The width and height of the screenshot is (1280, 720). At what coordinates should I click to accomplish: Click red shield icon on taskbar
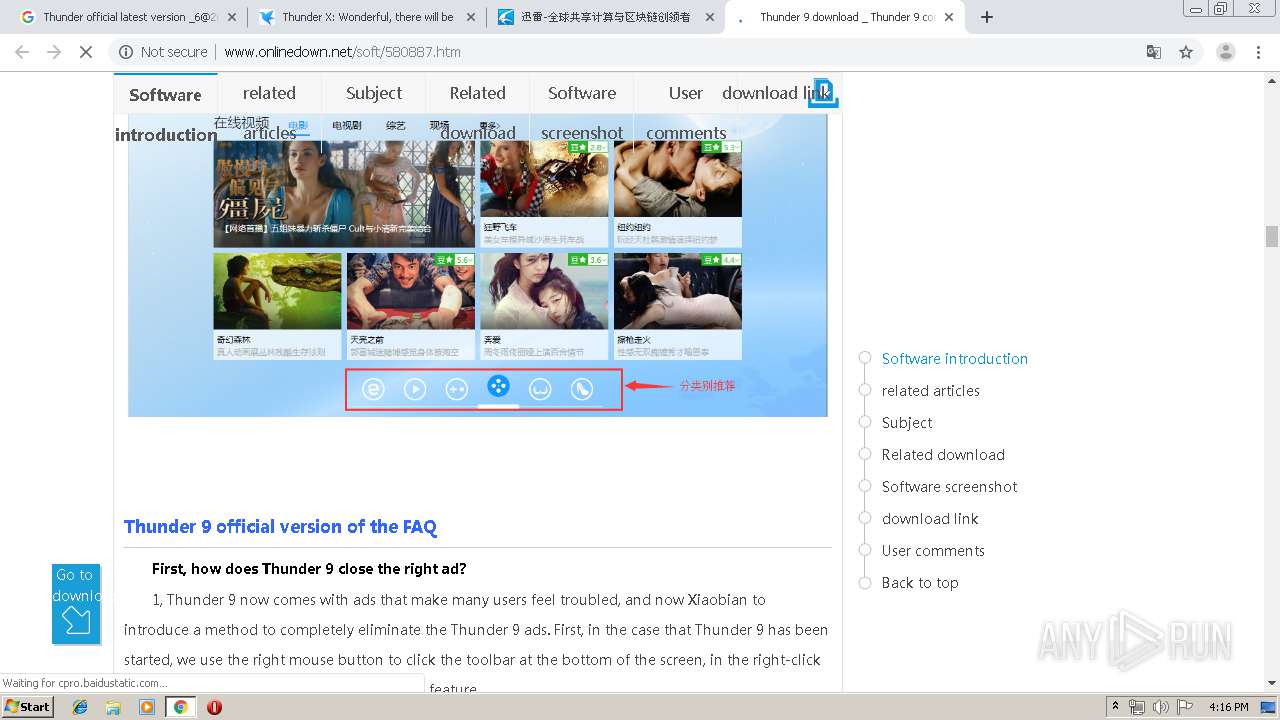[x=214, y=707]
